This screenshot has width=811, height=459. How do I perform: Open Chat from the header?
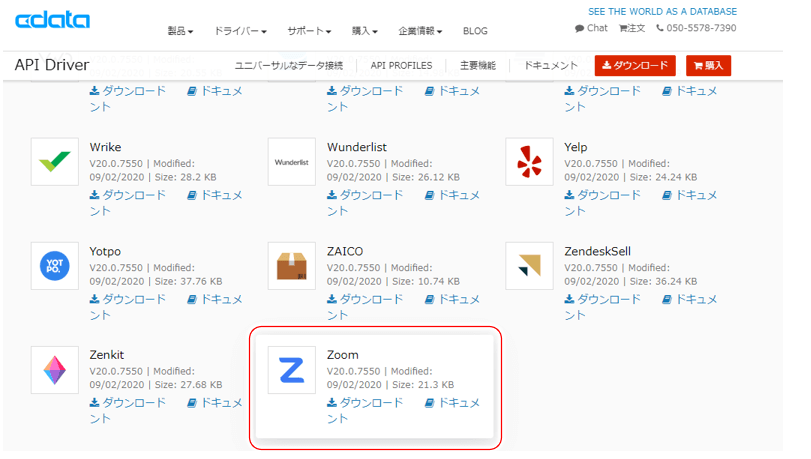[591, 28]
